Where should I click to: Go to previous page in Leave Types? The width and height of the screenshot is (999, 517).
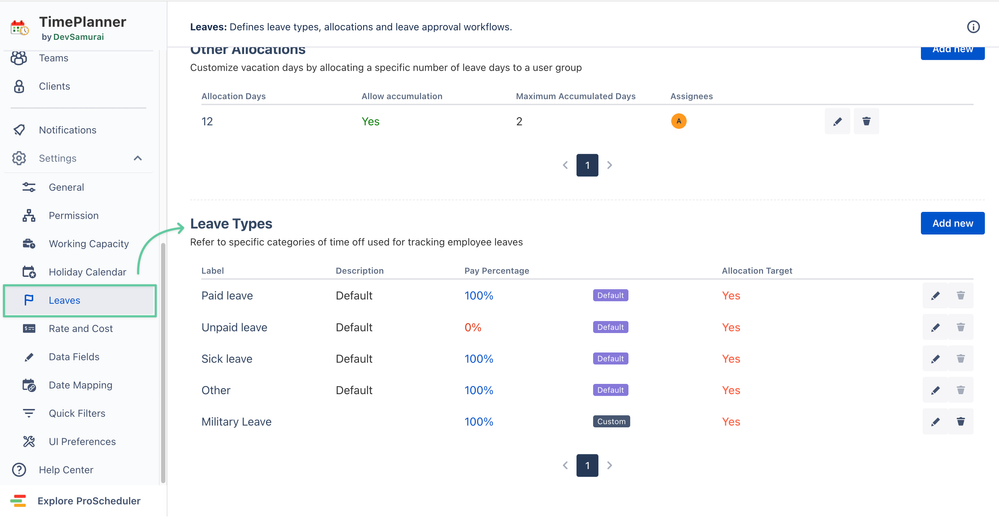[565, 465]
